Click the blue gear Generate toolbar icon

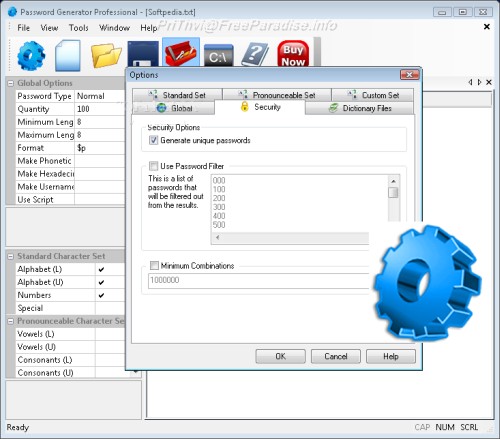click(31, 56)
